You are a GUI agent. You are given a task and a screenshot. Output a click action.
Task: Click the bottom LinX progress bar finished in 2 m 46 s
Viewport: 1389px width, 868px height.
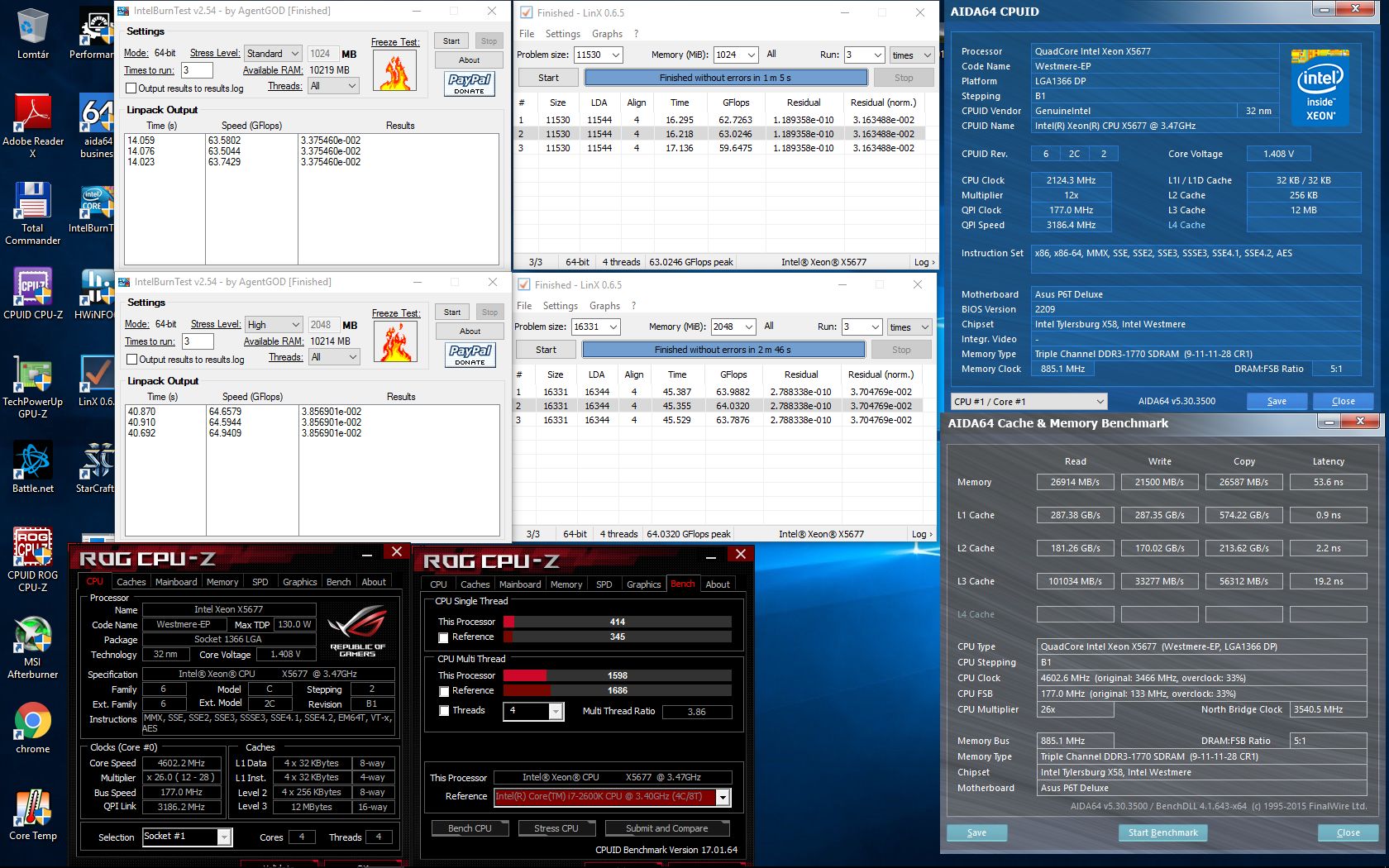point(723,350)
